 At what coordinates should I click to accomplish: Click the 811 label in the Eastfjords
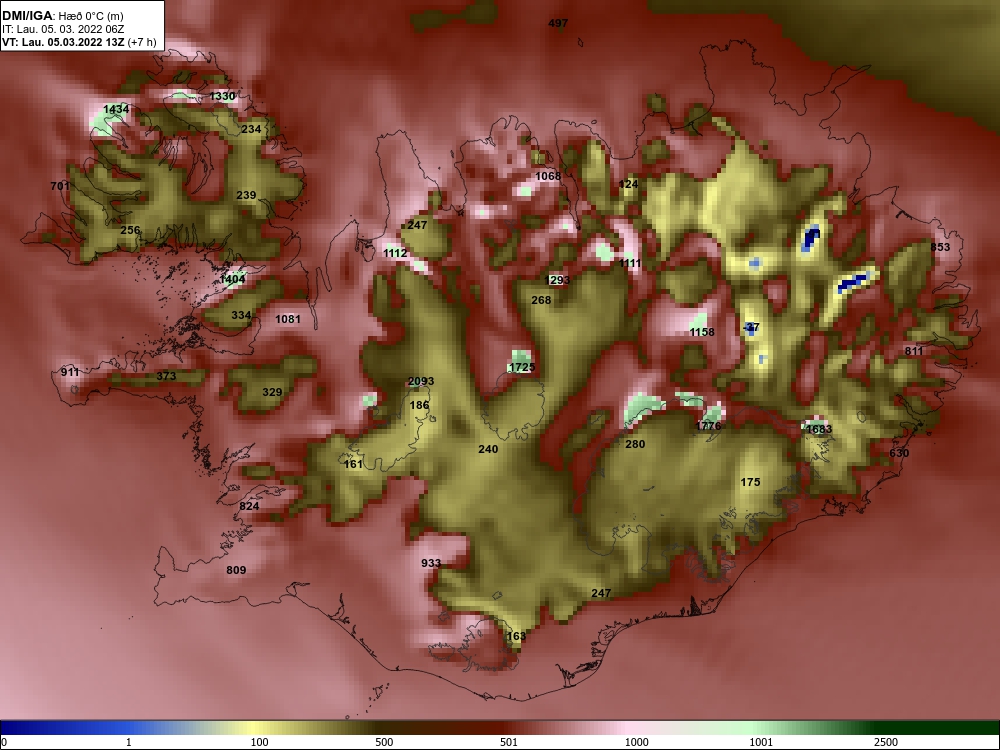(914, 351)
